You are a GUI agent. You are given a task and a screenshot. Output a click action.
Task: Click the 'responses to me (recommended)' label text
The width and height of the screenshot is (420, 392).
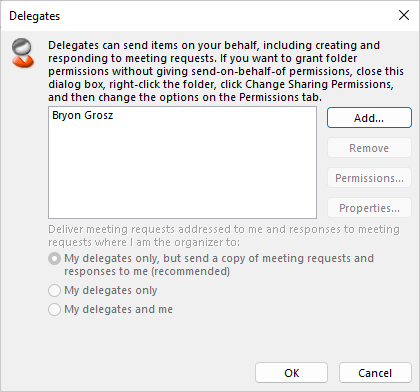[147, 271]
